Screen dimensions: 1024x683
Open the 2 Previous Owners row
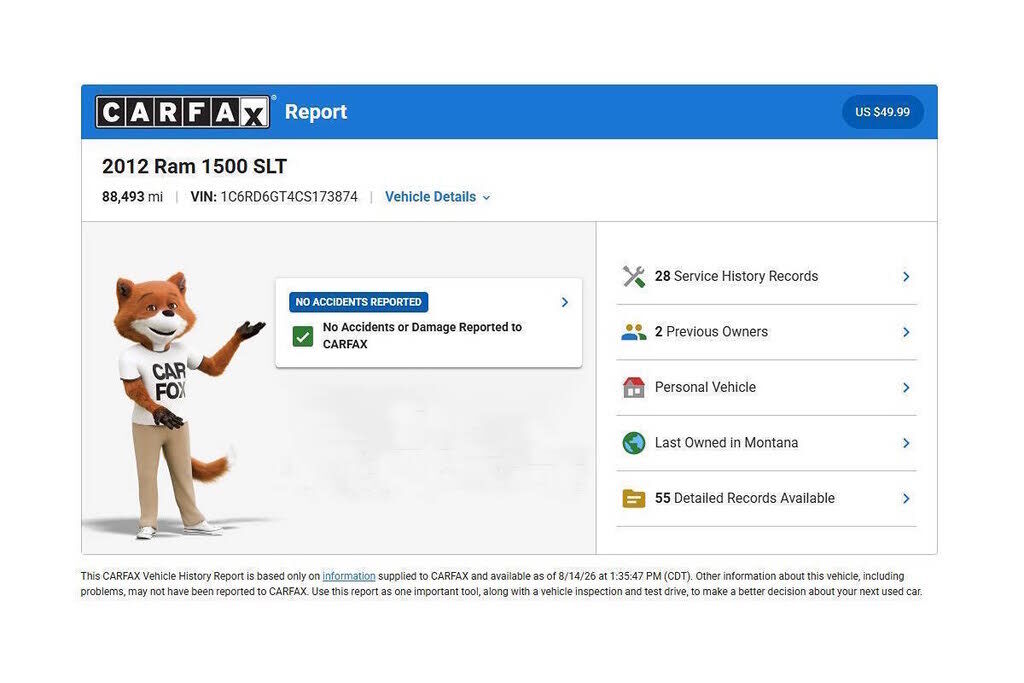[x=766, y=332]
